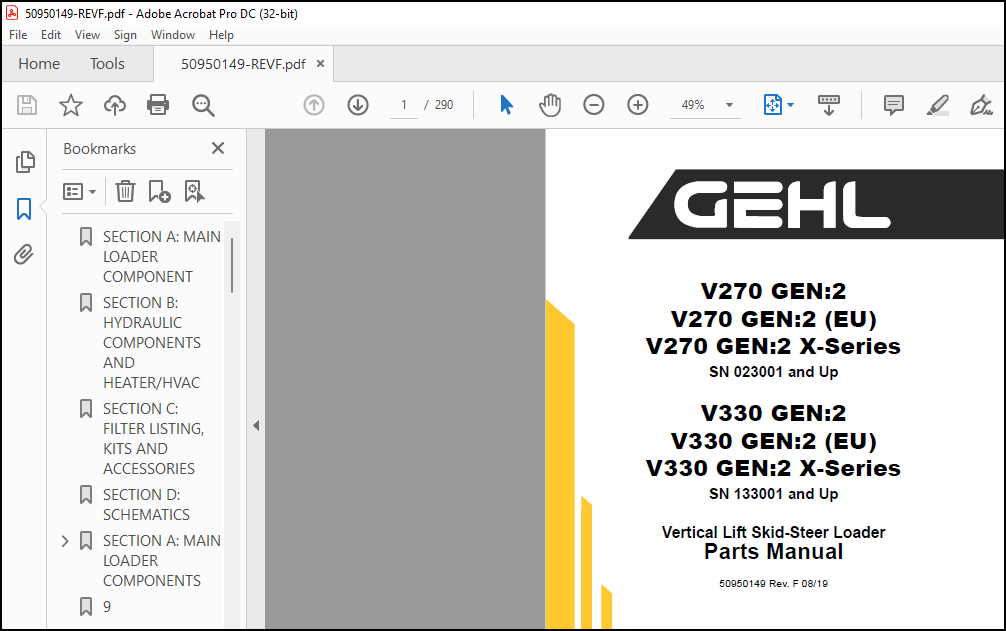
Task: Click the Bookmarks panel heading
Action: [x=99, y=149]
